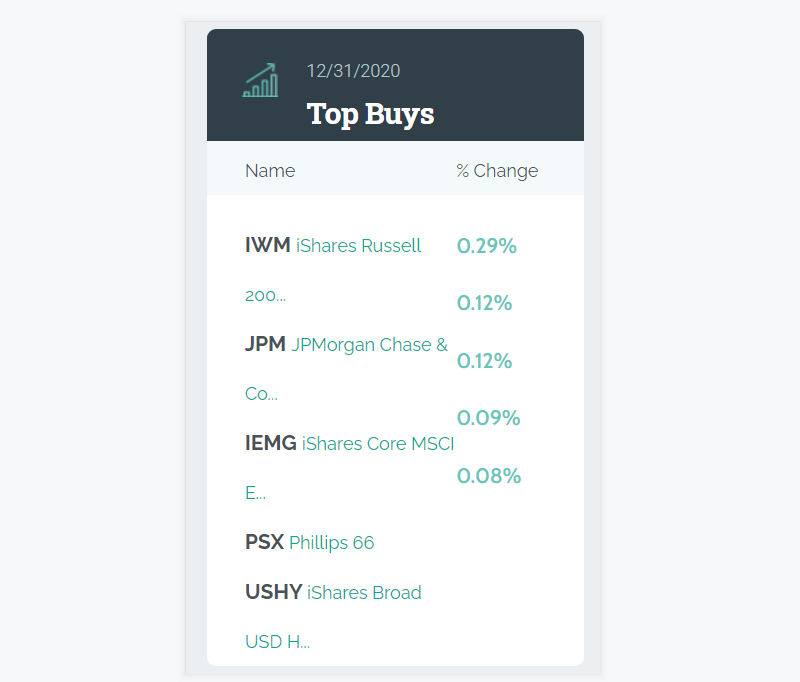Open the iShares Broad USD H... link
Screen dimensions: 800x682
point(364,593)
